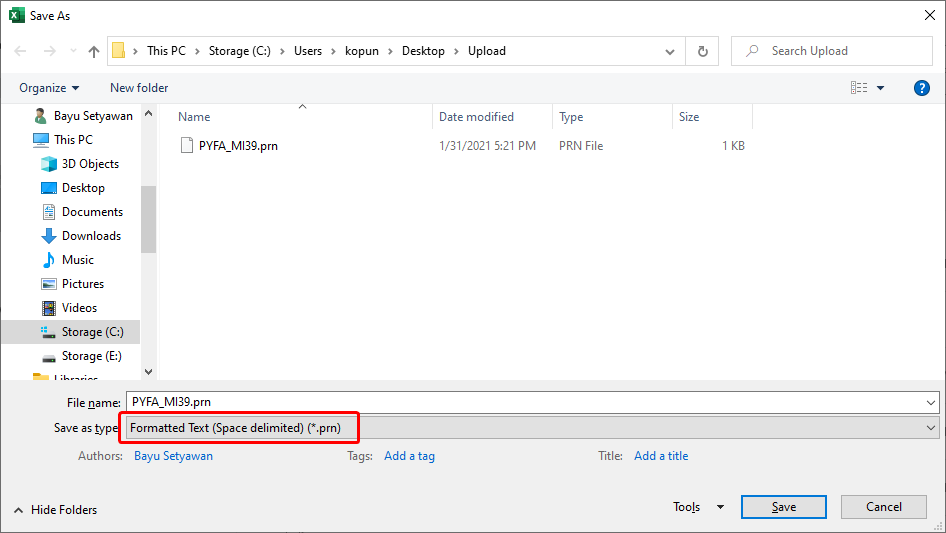Click the Downloads arrow icon

coord(49,237)
